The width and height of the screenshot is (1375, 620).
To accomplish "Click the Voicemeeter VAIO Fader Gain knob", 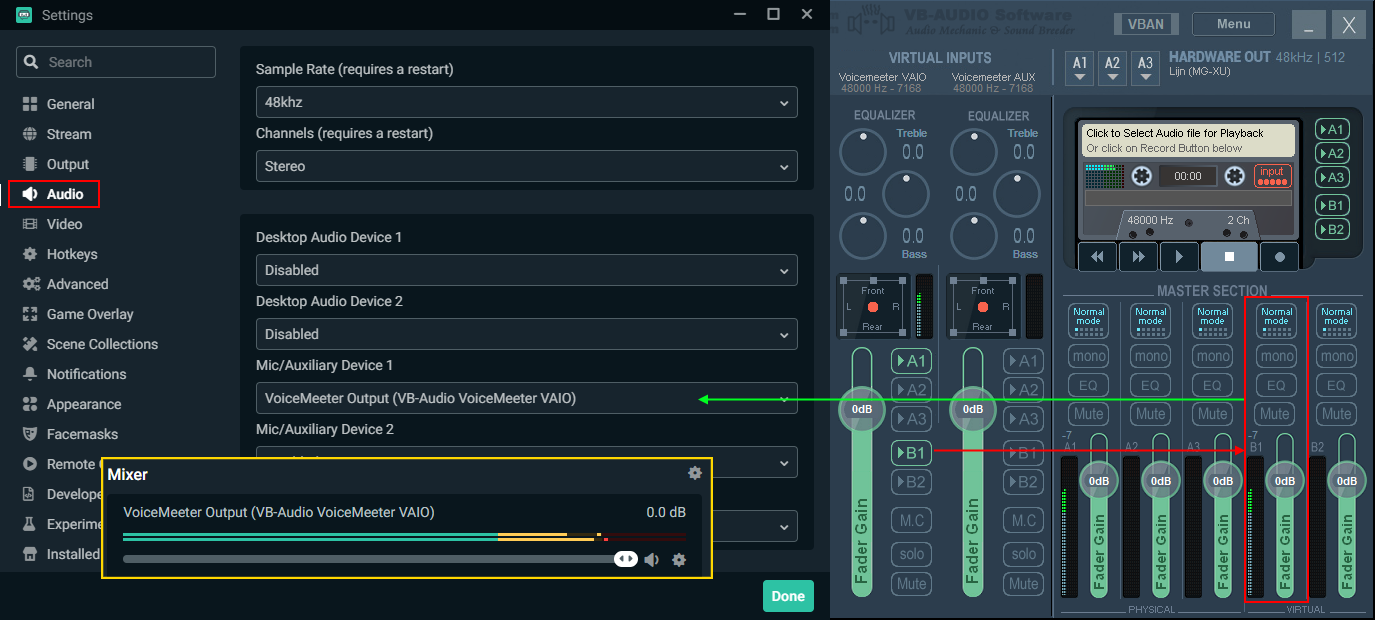I will point(861,410).
